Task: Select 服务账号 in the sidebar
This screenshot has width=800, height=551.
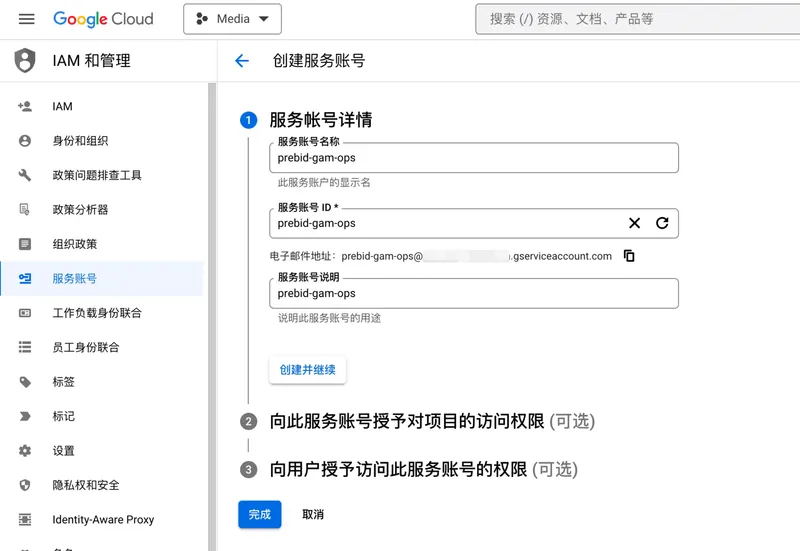Action: 74,279
